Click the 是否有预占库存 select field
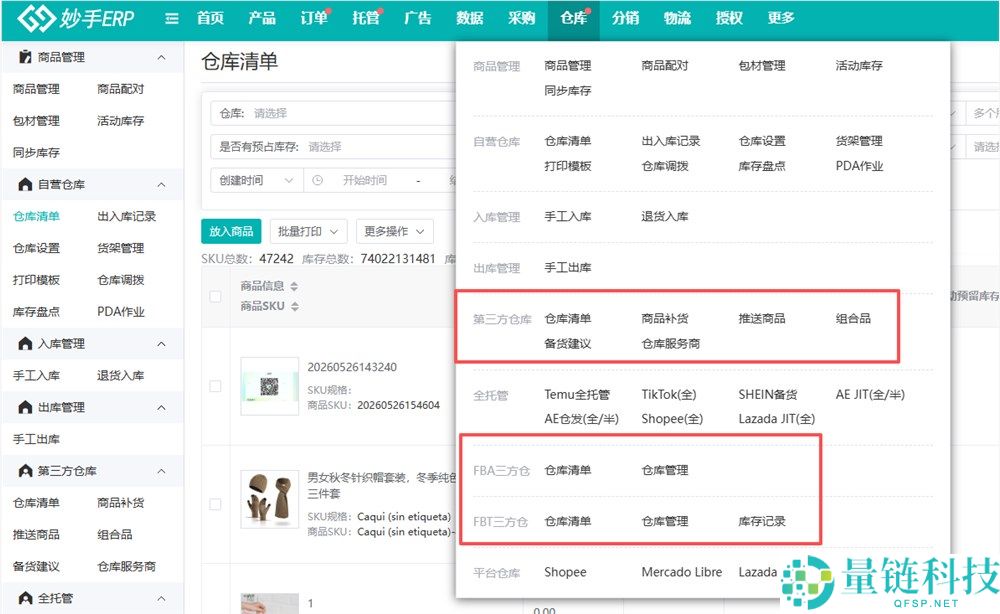Viewport: 1000px width, 614px height. click(334, 147)
